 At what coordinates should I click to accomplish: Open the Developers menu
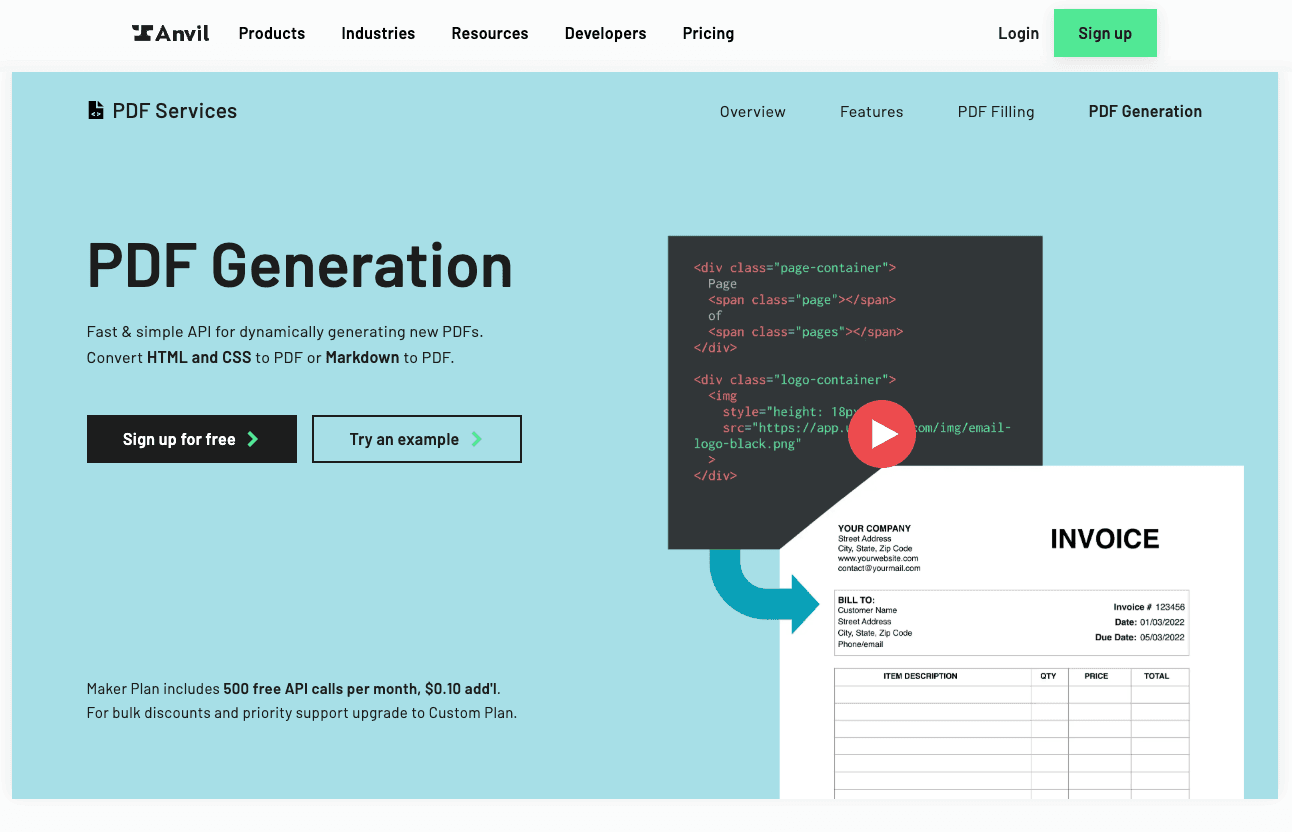[605, 33]
